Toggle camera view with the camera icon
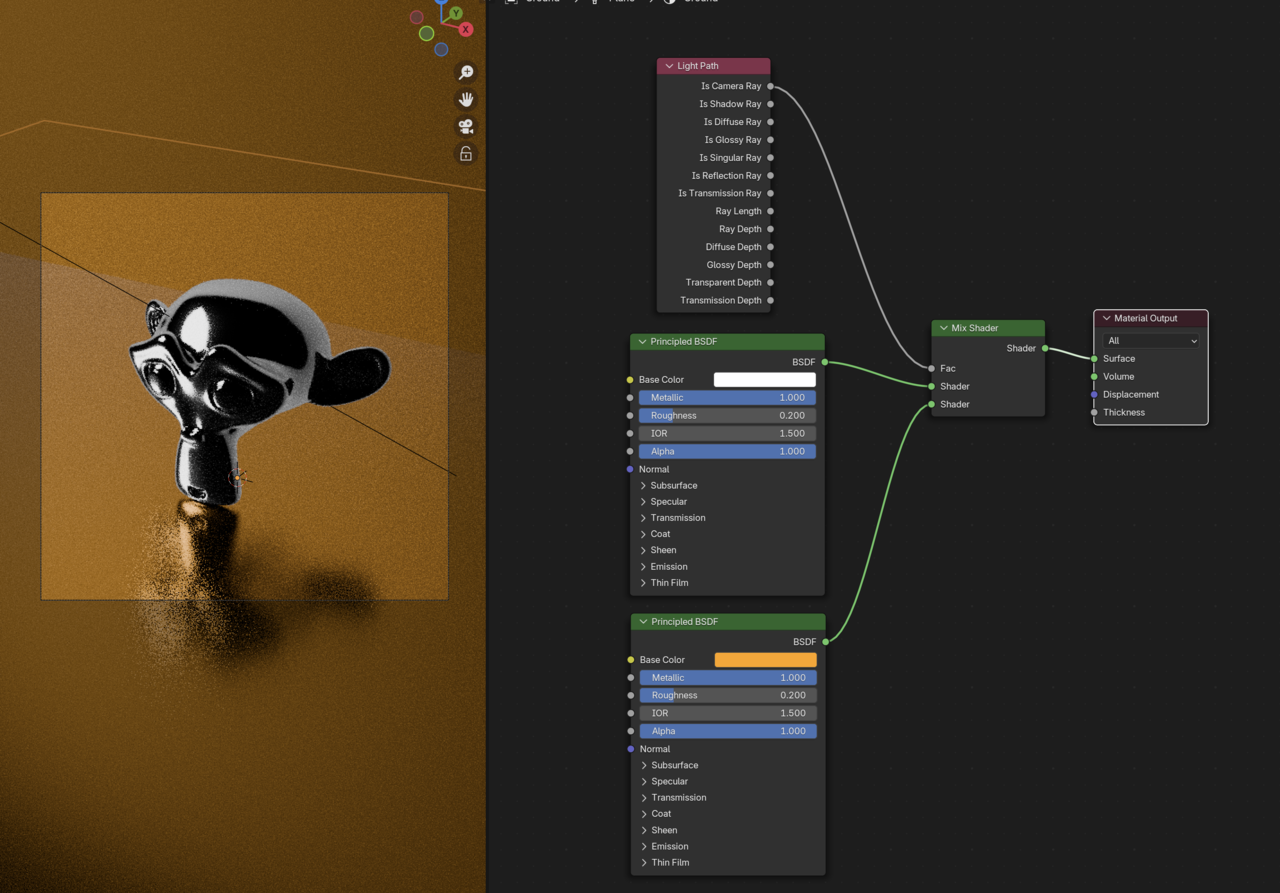Image resolution: width=1280 pixels, height=893 pixels. pyautogui.click(x=466, y=127)
